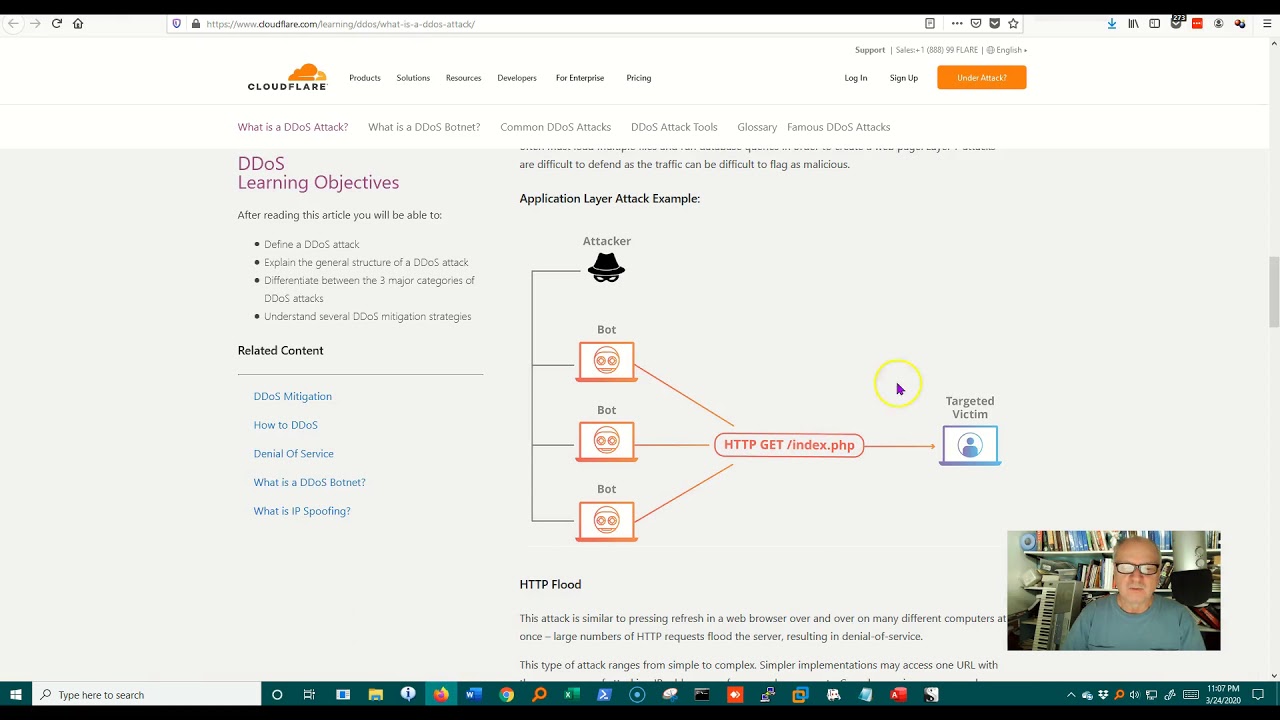Screen dimensions: 1280x720
Task: Click the page vertical scrollbar thumb
Action: pos(1273,291)
